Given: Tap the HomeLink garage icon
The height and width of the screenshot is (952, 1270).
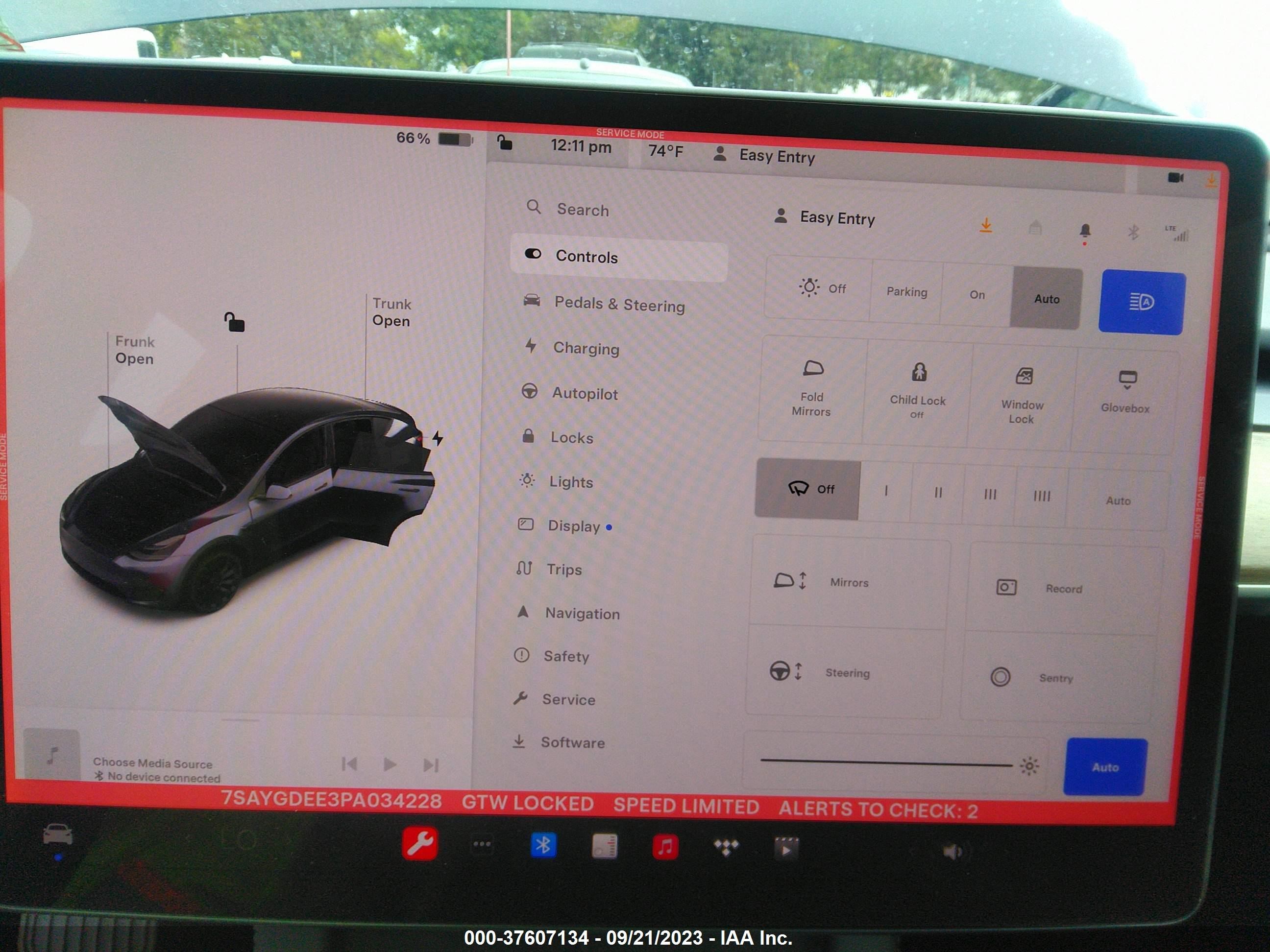Looking at the screenshot, I should tap(1035, 228).
